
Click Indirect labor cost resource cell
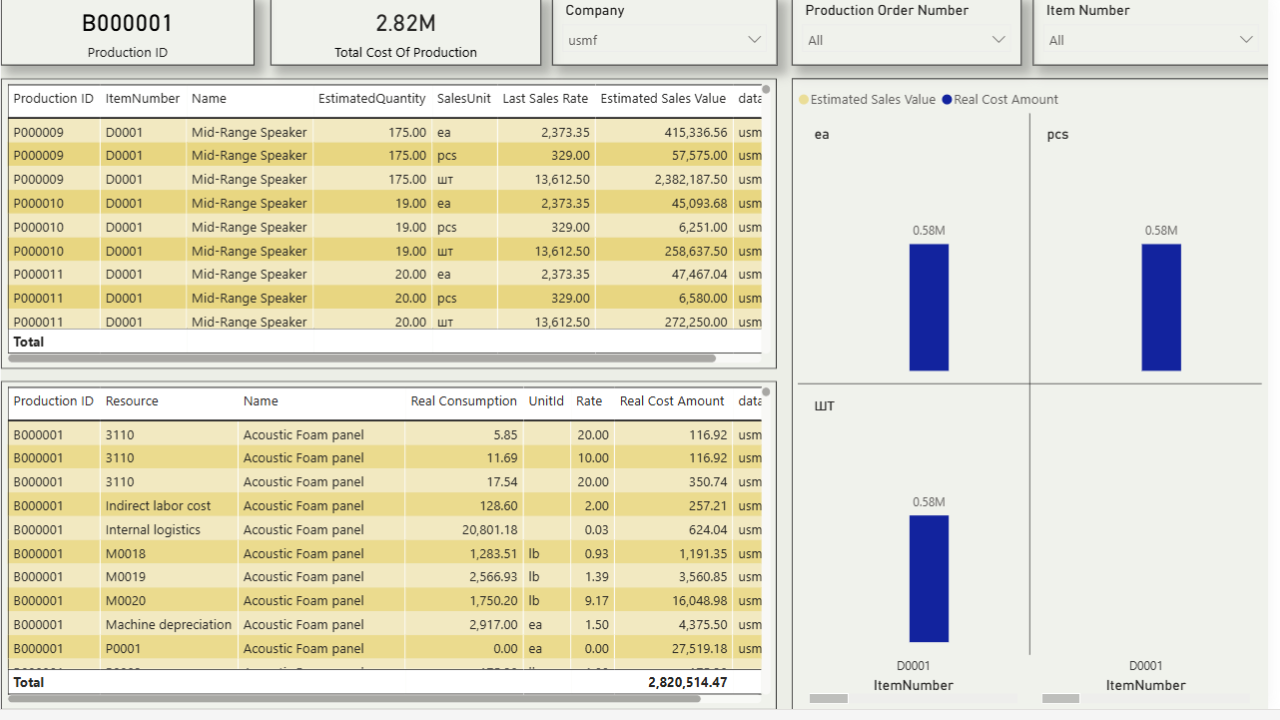pos(158,506)
